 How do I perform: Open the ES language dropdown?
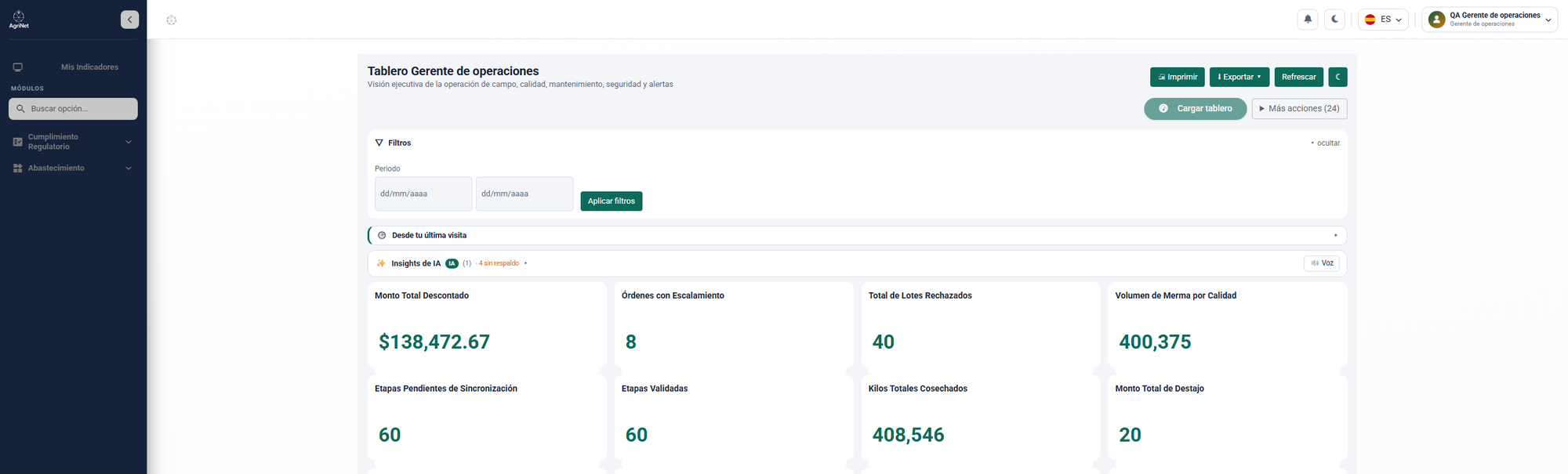(x=1383, y=20)
